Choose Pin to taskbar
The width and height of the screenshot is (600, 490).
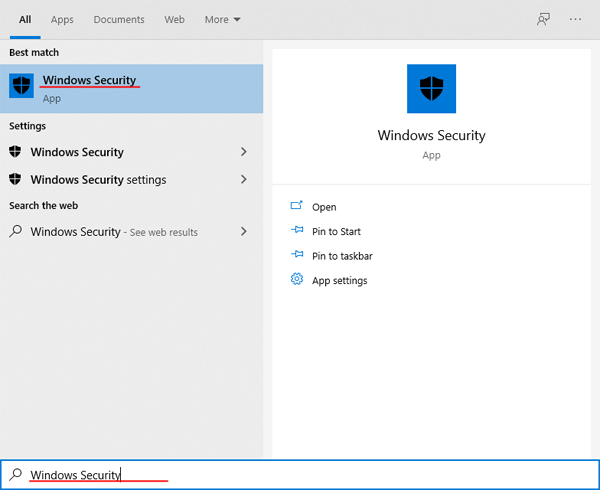(342, 256)
